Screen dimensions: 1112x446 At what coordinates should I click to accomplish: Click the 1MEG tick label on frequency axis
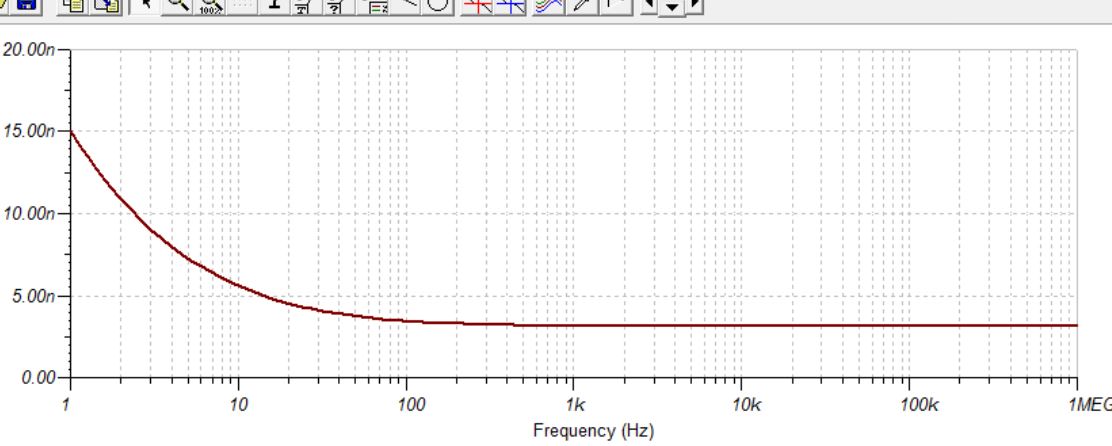1091,405
